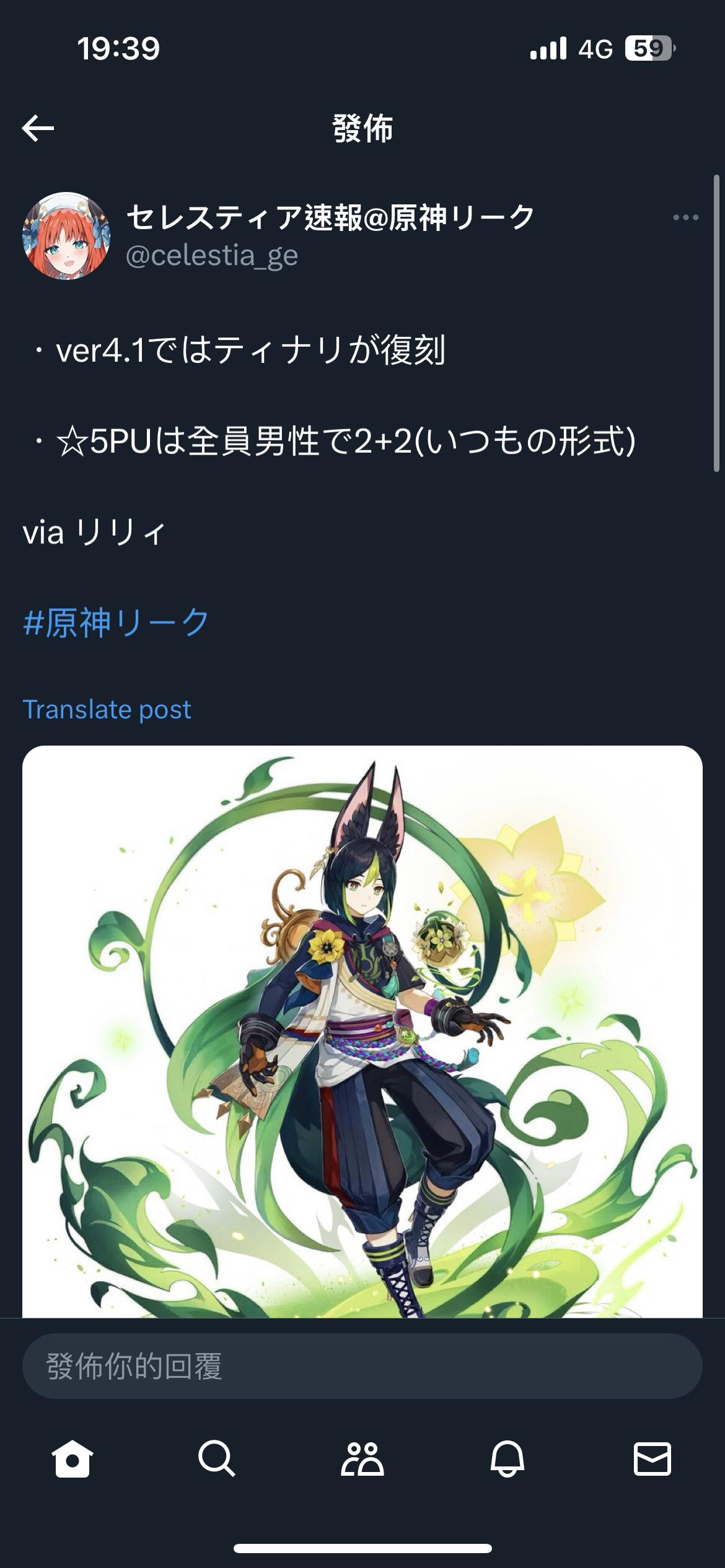Tap the 19:39 clock in status bar
The height and width of the screenshot is (1568, 725).
tap(118, 48)
